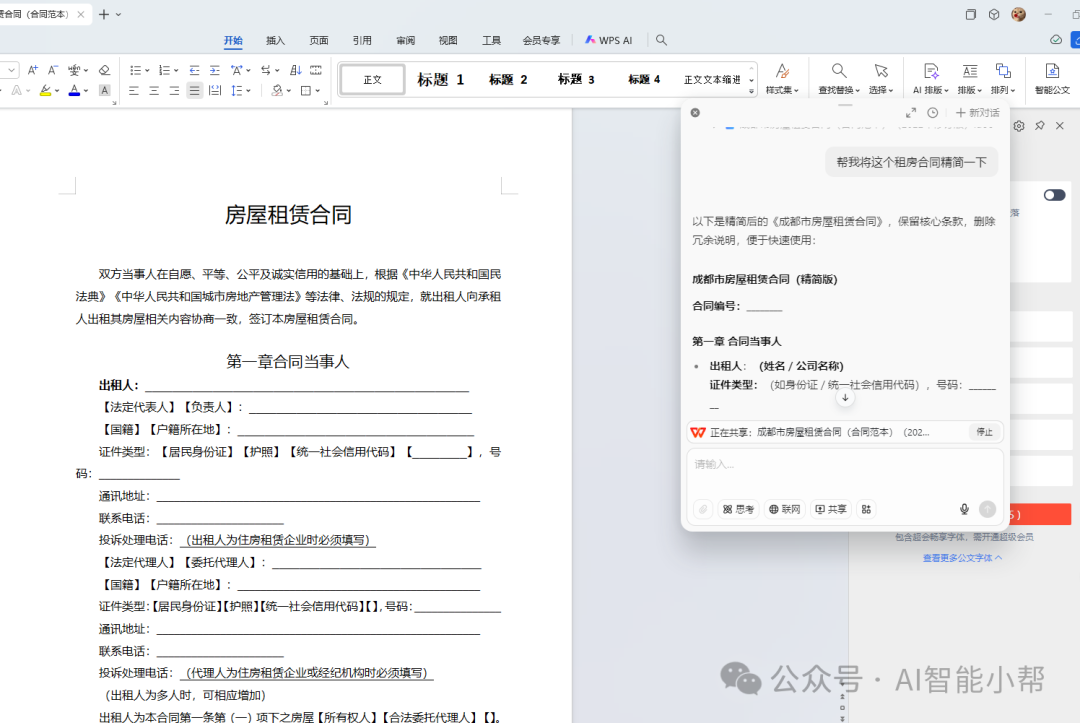This screenshot has width=1080, height=723.
Task: Click the 智能公文 smart document icon
Action: pos(1052,78)
